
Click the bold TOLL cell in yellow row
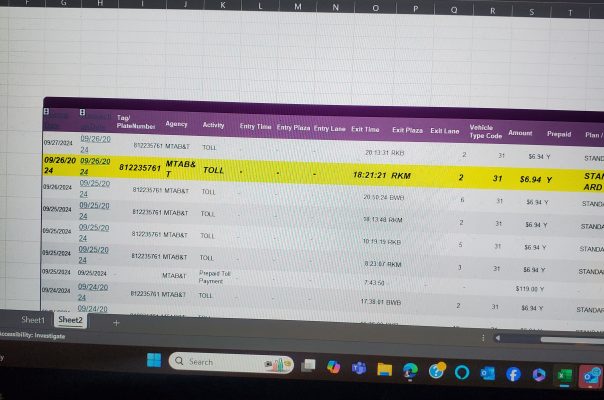213,170
